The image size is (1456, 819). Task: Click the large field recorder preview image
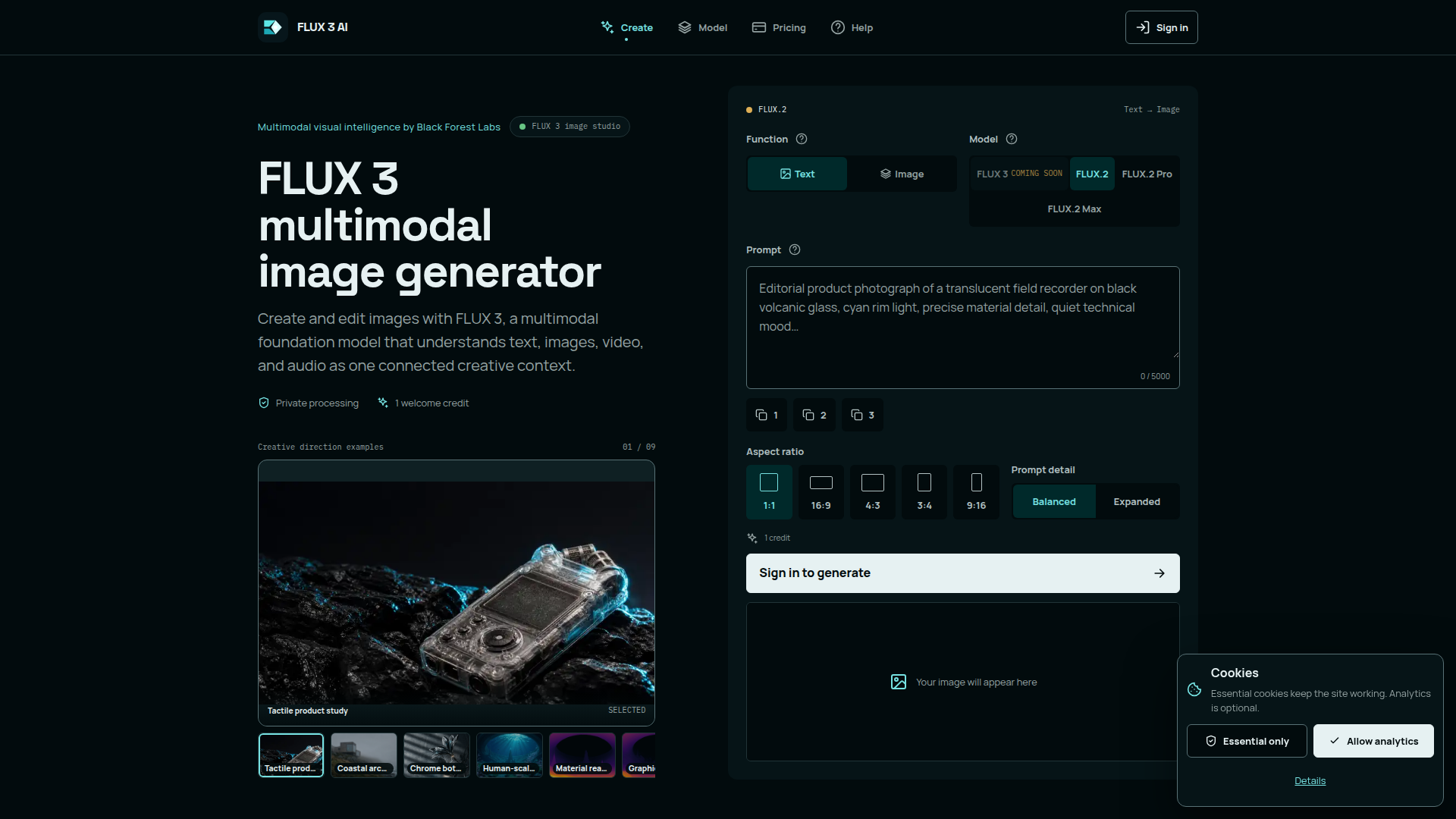(457, 593)
